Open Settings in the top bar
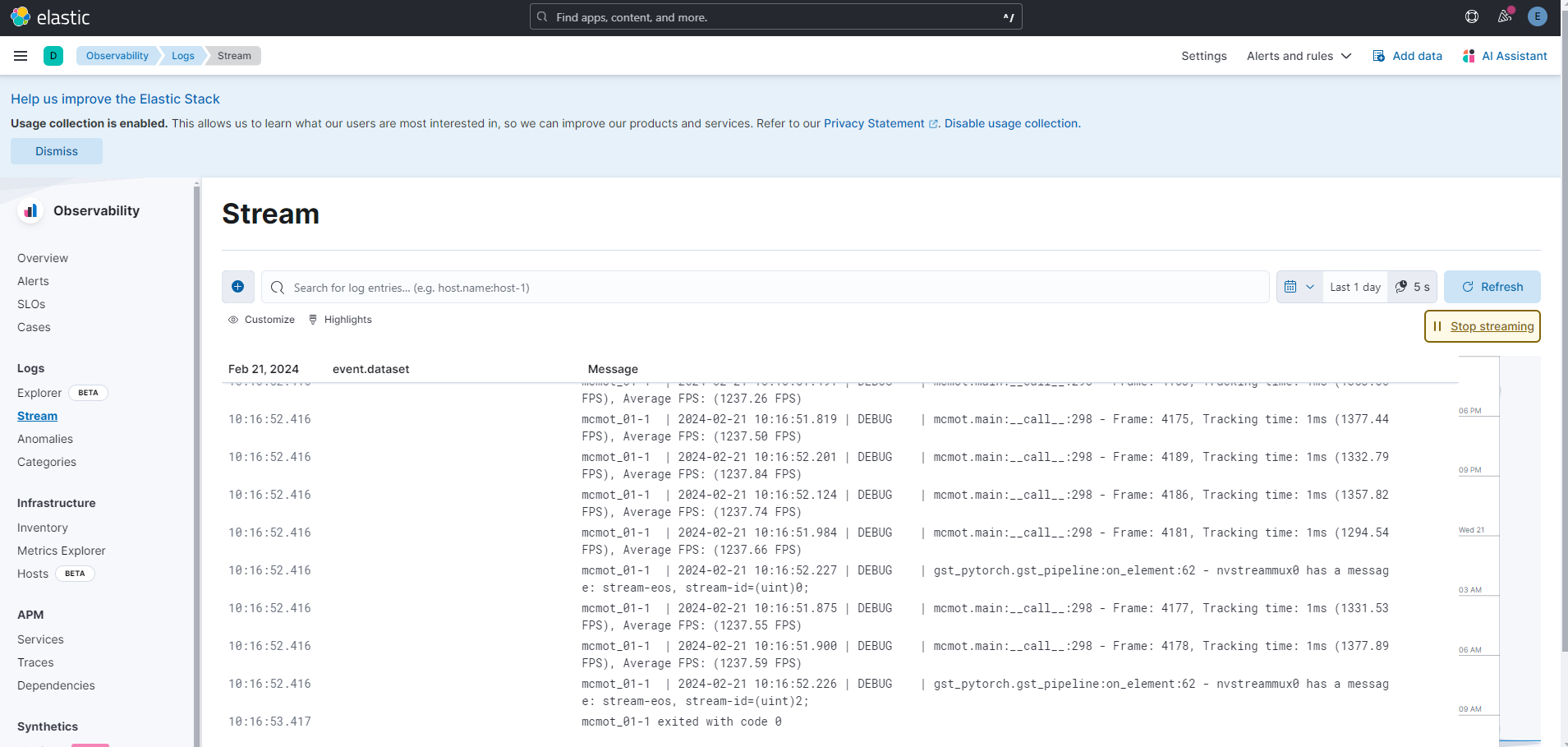Screen dimensions: 1568x747 1204,56
